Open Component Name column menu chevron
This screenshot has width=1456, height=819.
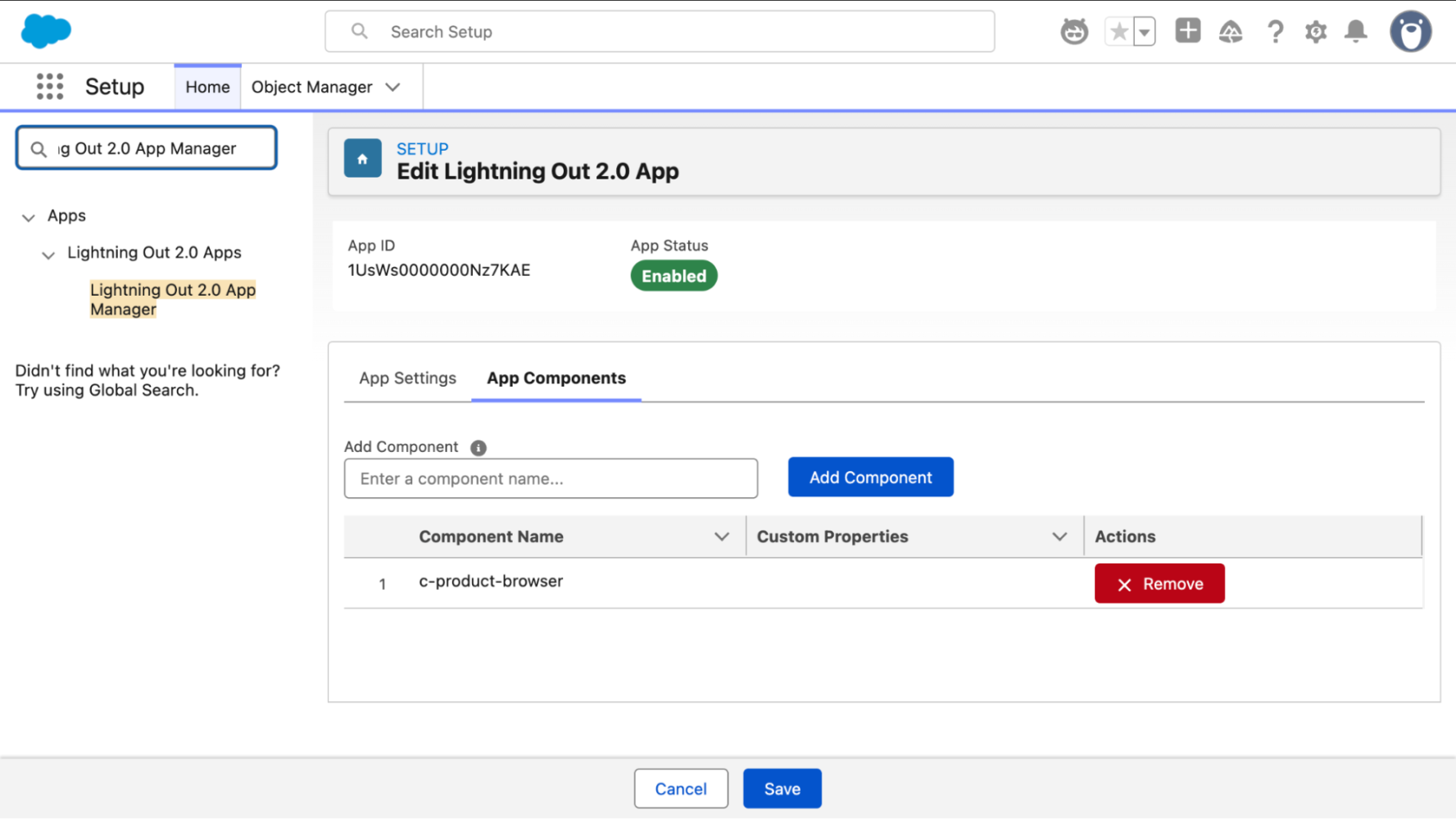[x=722, y=537]
